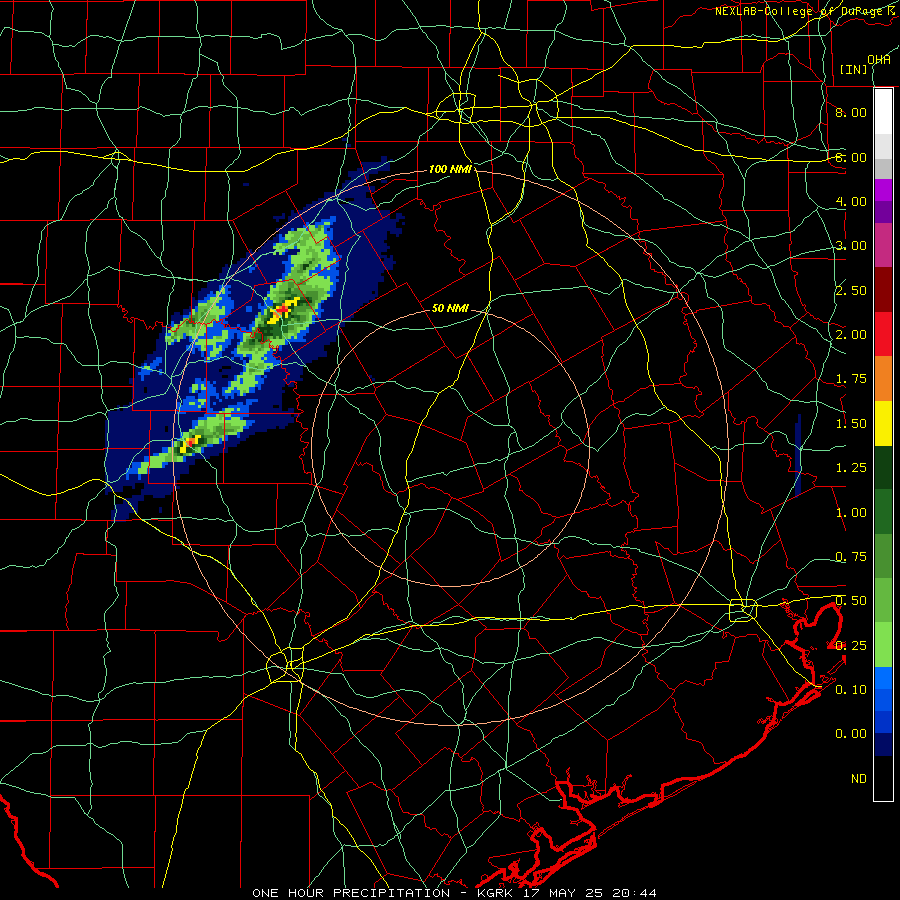
Task: Select the yellow swatch beside 1.50
Action: click(x=883, y=423)
